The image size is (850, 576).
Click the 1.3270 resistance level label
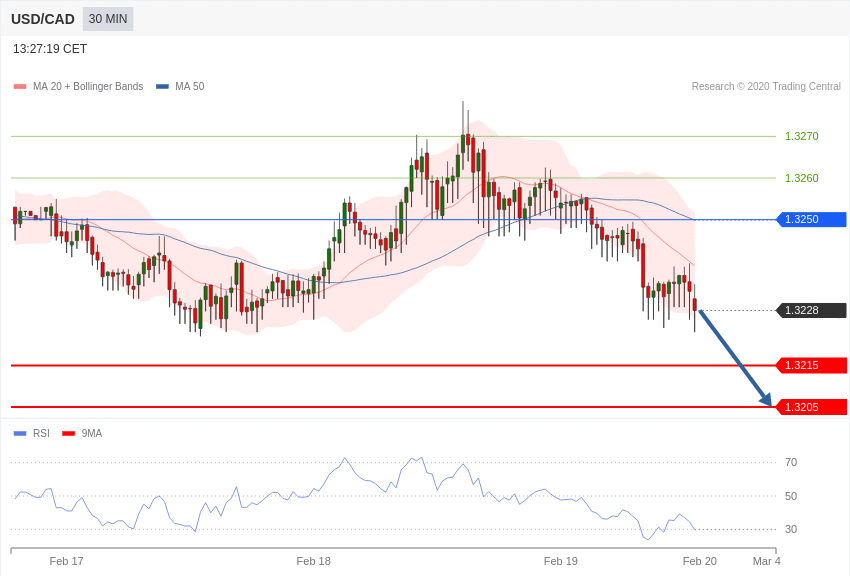click(802, 136)
